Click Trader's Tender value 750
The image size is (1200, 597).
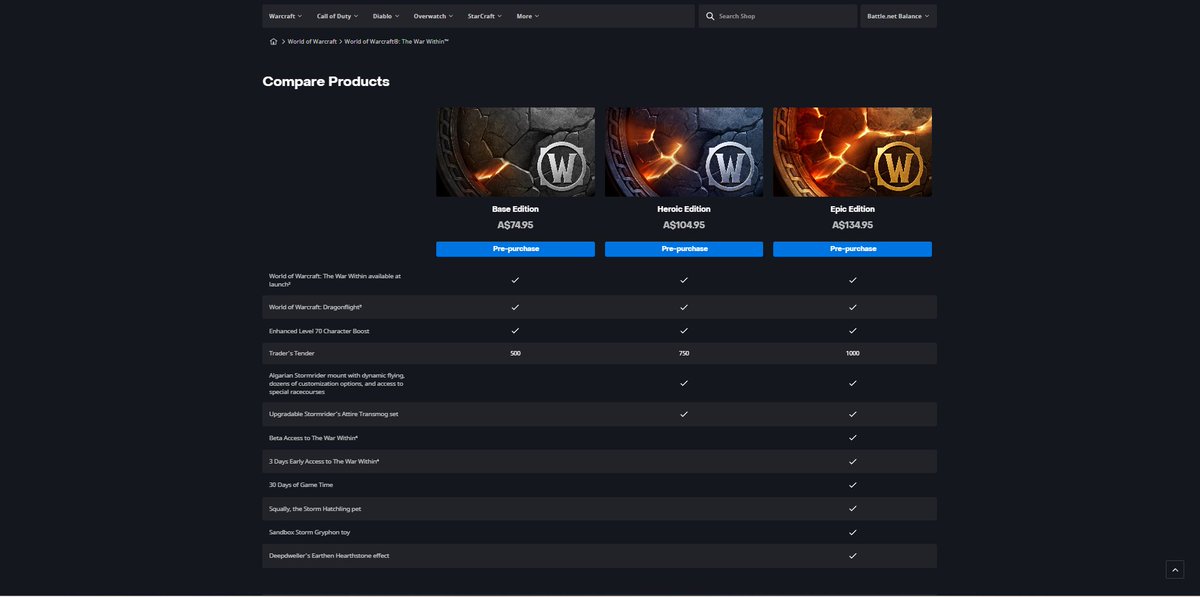pos(684,353)
